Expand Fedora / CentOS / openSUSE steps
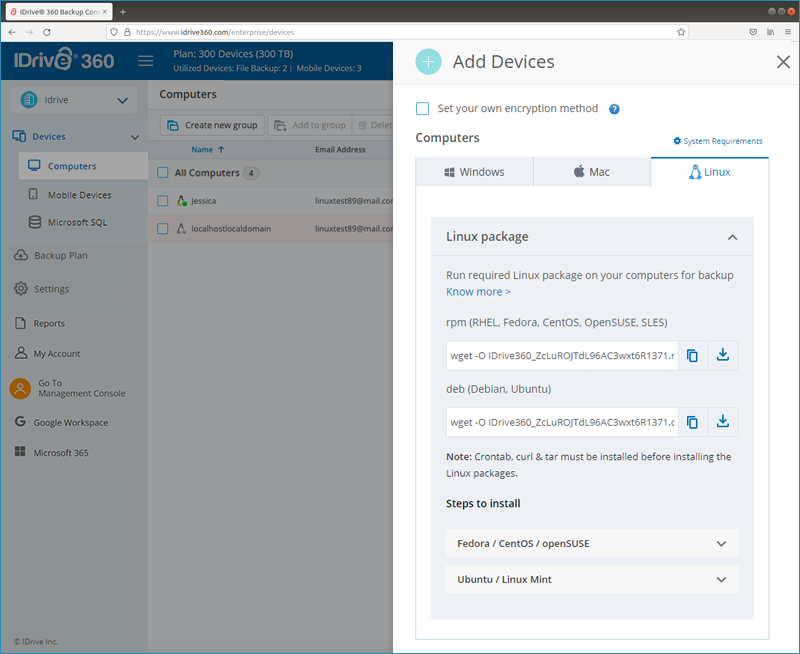800x654 pixels. (592, 543)
